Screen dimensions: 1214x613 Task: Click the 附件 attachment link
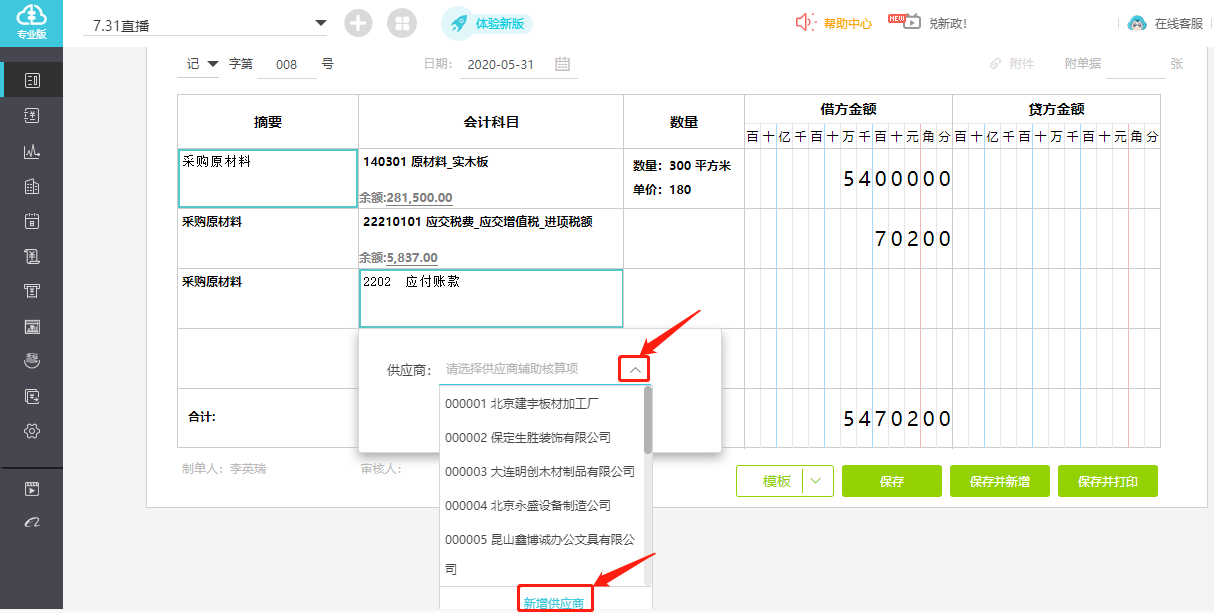1012,63
